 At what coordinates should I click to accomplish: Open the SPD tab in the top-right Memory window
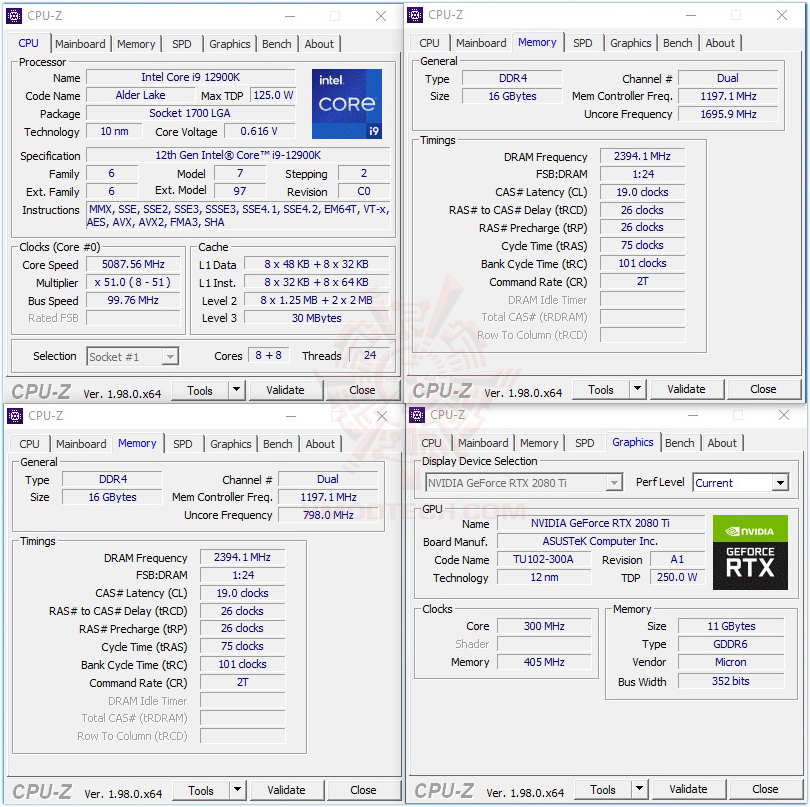point(582,43)
